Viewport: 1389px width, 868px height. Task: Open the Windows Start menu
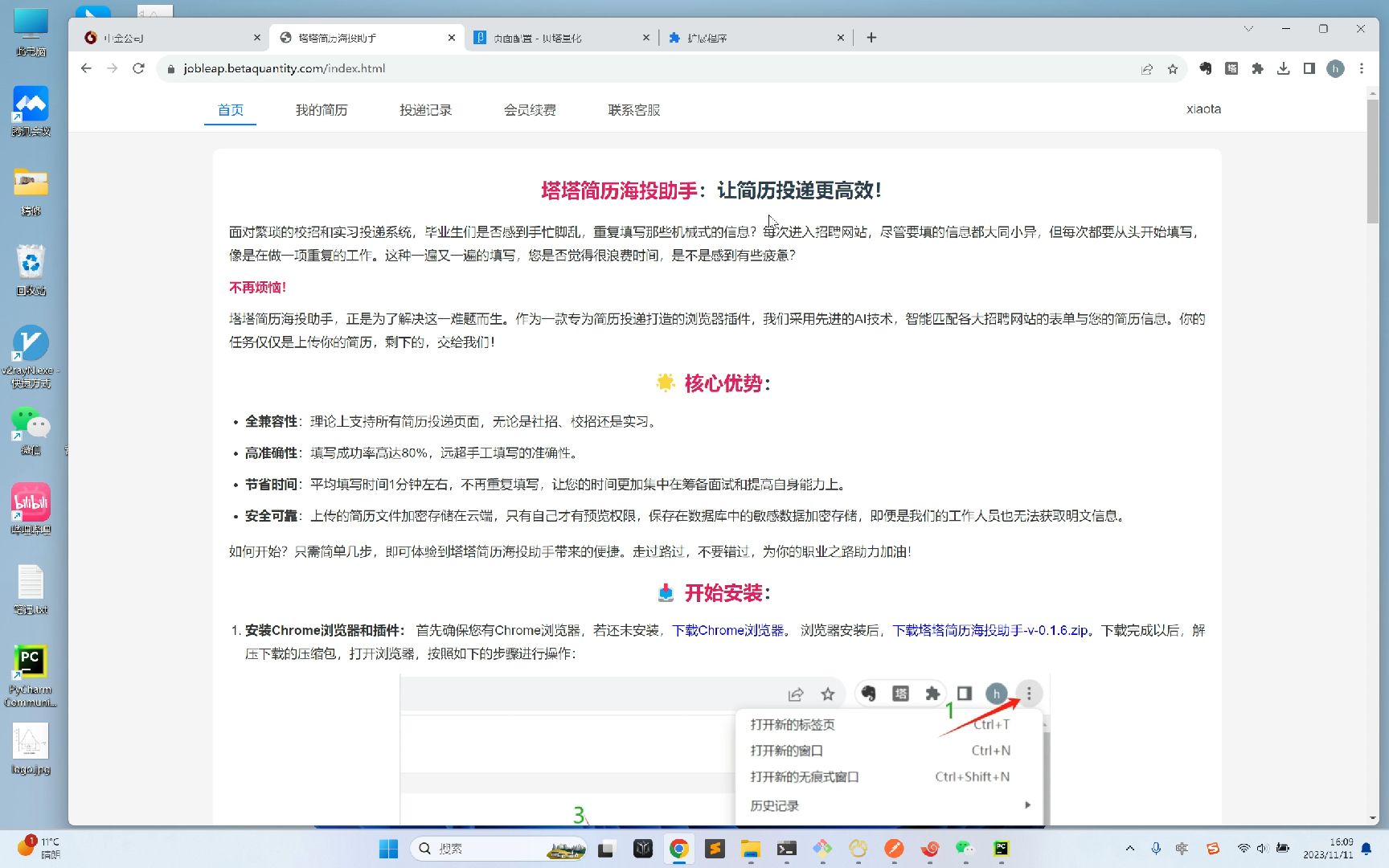coord(389,849)
